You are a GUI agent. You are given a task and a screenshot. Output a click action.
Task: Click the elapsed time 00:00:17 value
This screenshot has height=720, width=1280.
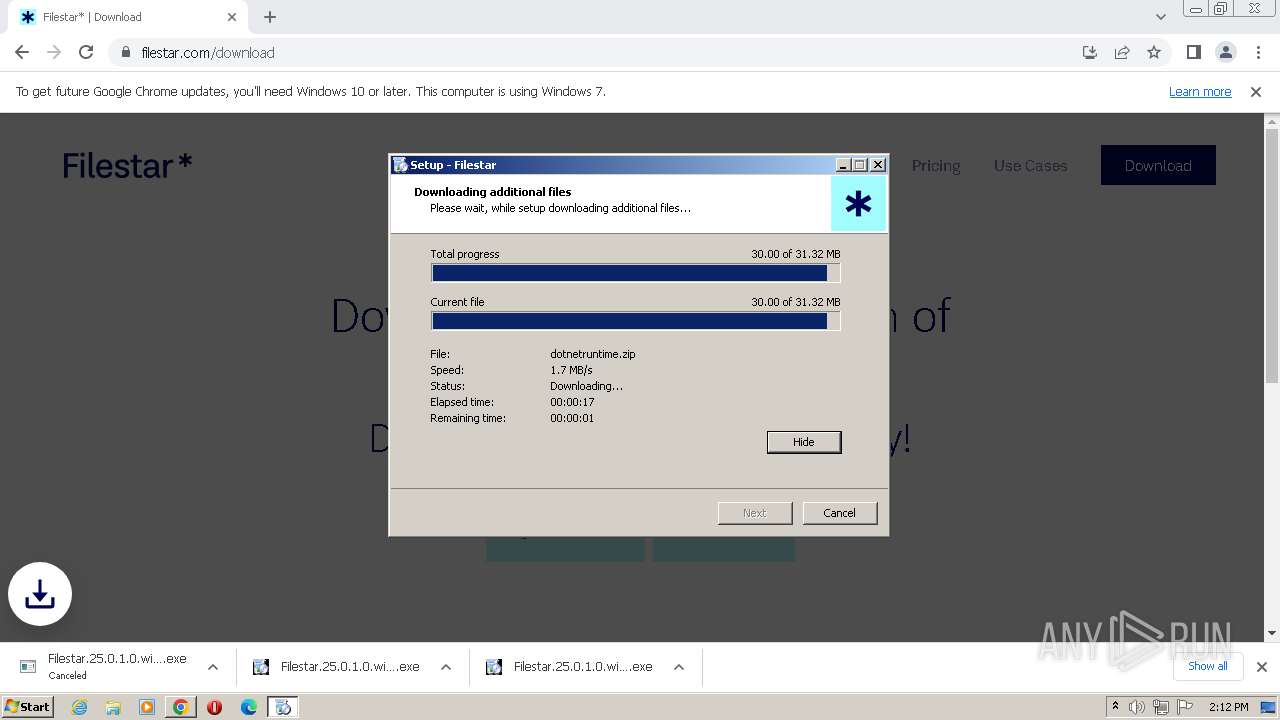[572, 402]
